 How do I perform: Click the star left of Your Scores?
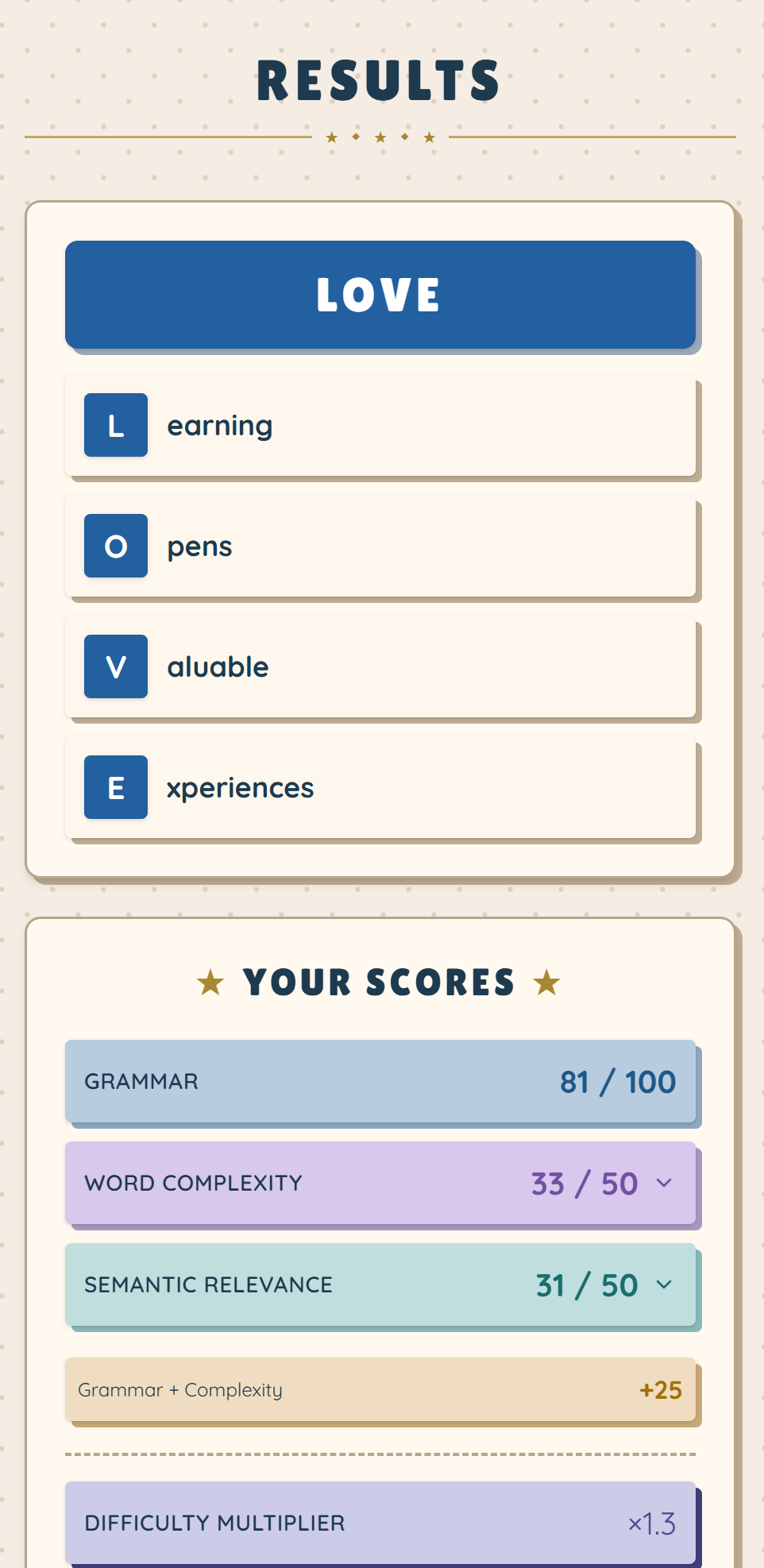[x=210, y=983]
